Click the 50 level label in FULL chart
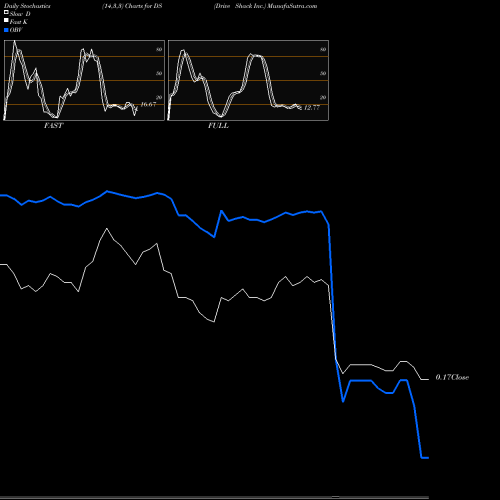Viewport: 500px width, 500px height. [x=323, y=73]
